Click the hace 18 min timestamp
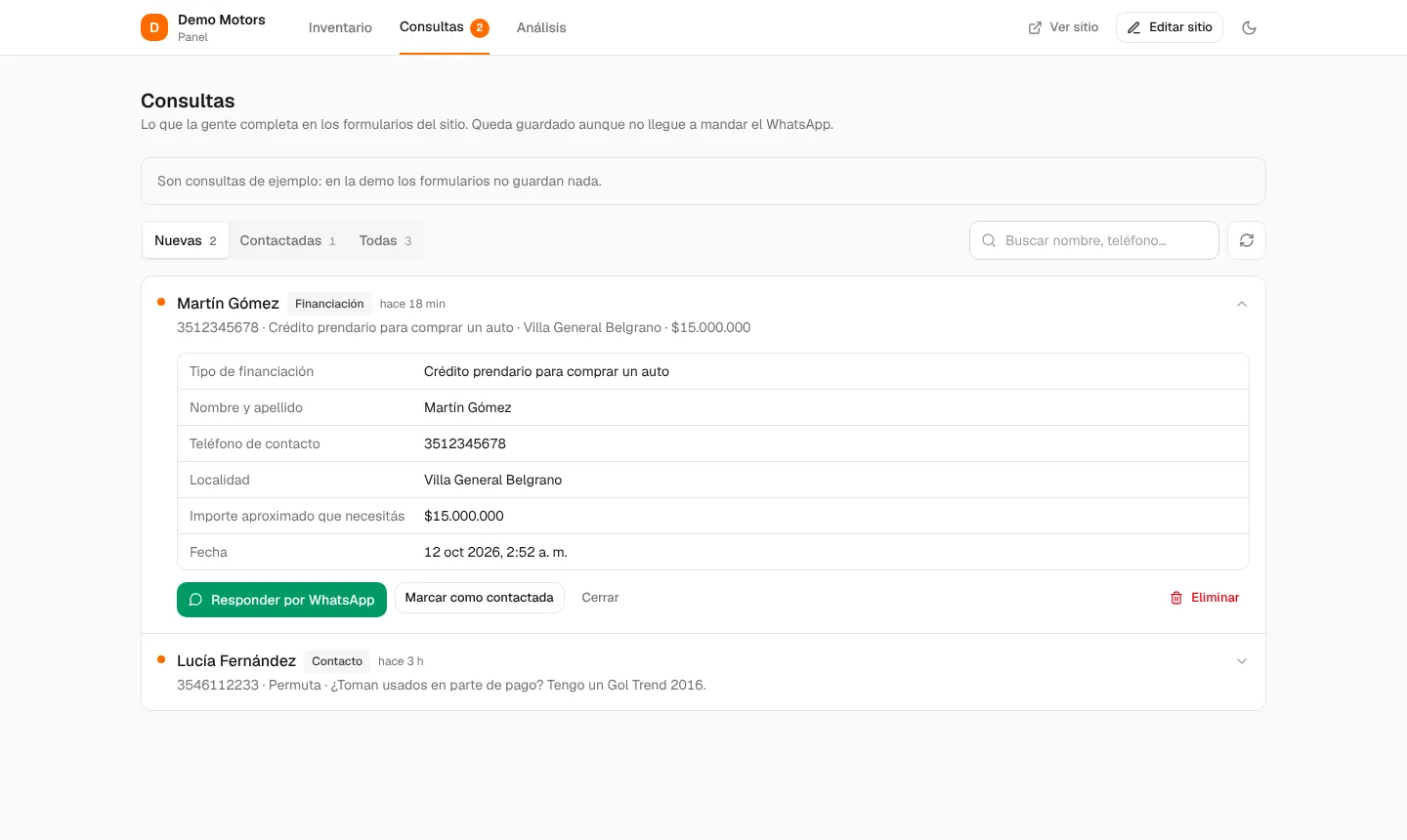Image resolution: width=1407 pixels, height=840 pixels. coord(412,304)
